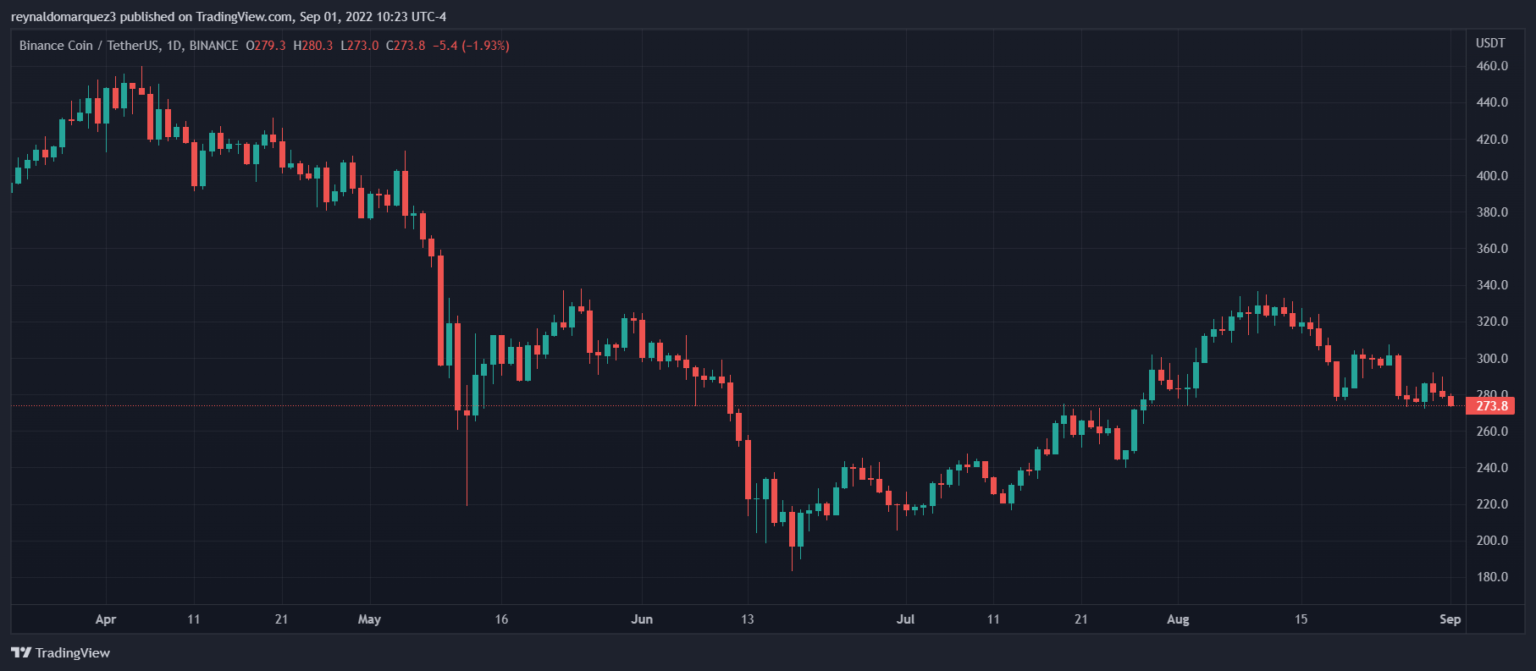Click the Sep label on bottom time axis
The image size is (1536, 671).
coord(1451,620)
